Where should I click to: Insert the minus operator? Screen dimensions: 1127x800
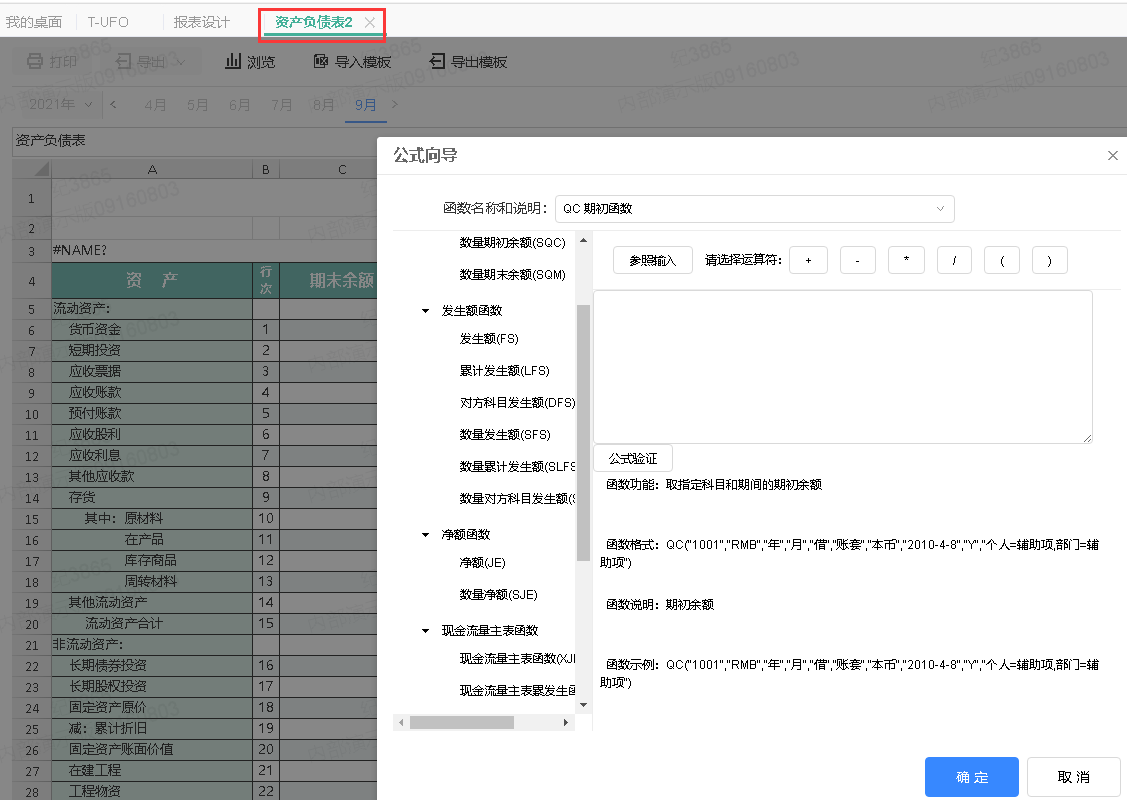(857, 260)
